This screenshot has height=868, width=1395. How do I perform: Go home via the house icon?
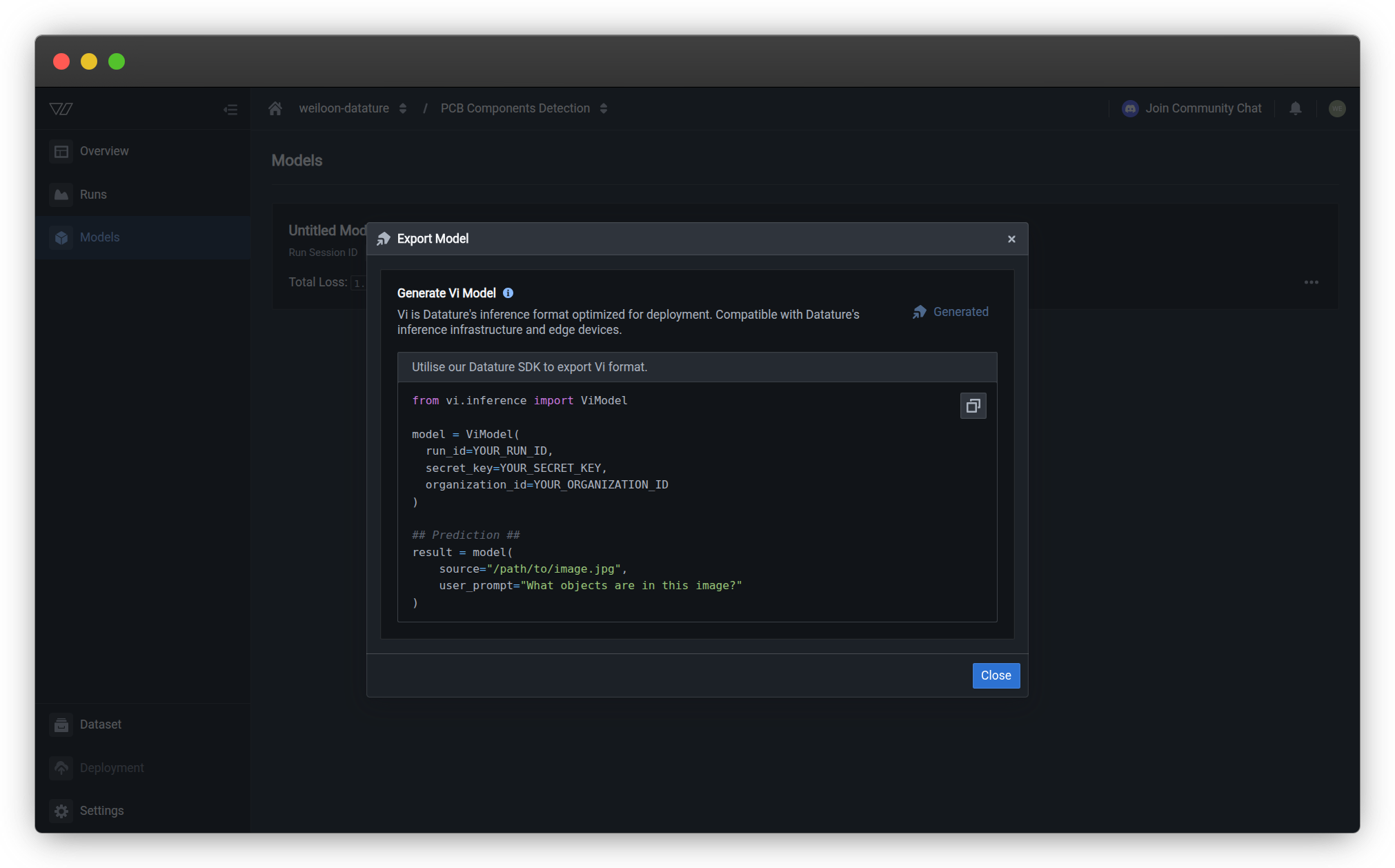pyautogui.click(x=275, y=108)
